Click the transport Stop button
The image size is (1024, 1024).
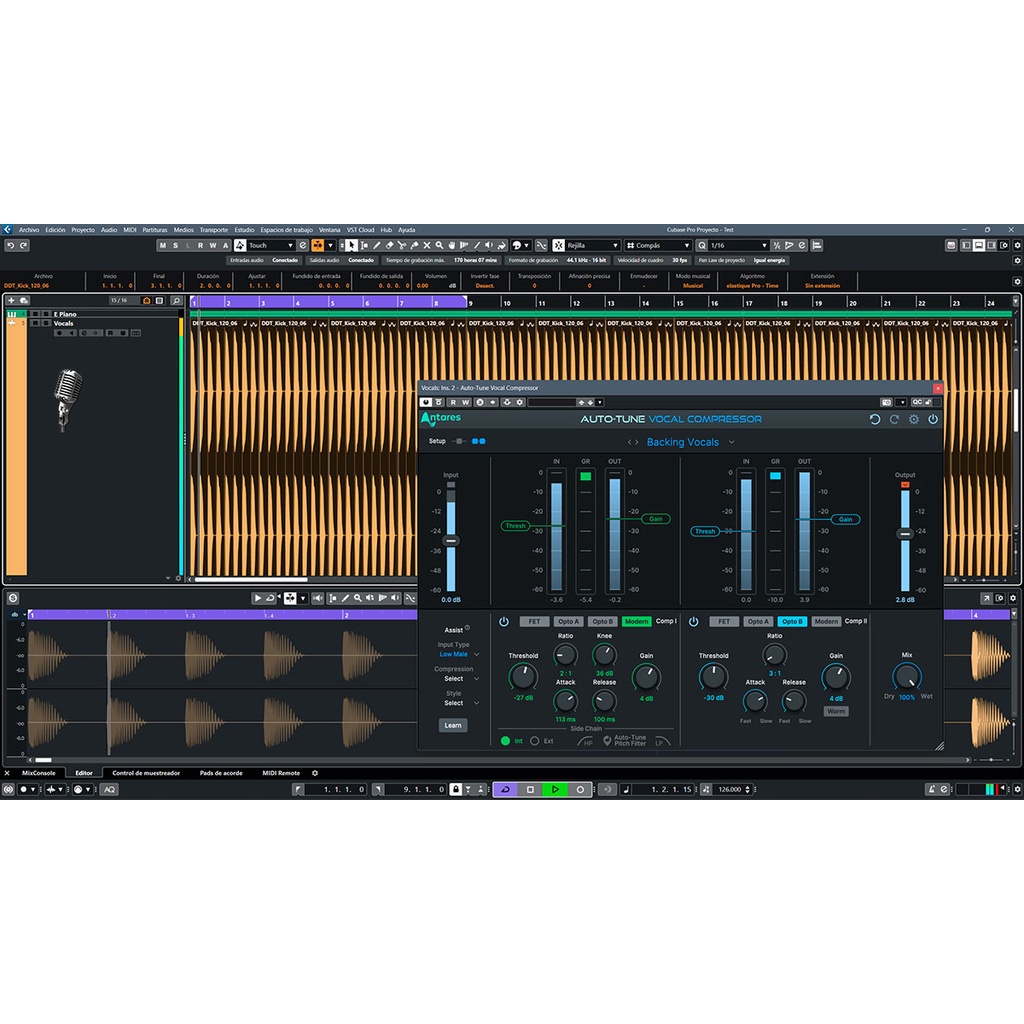click(x=530, y=789)
